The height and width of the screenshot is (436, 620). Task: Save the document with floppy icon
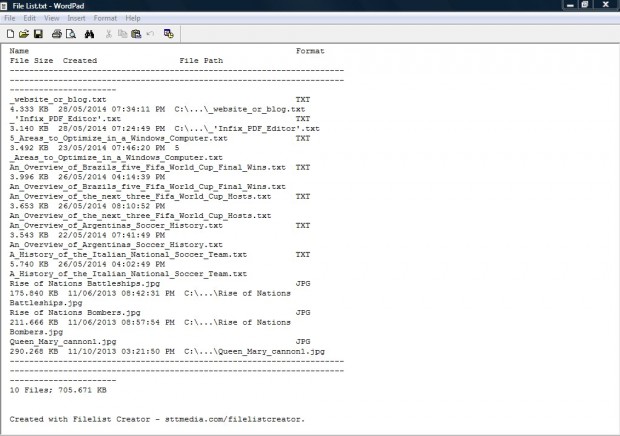pyautogui.click(x=38, y=33)
